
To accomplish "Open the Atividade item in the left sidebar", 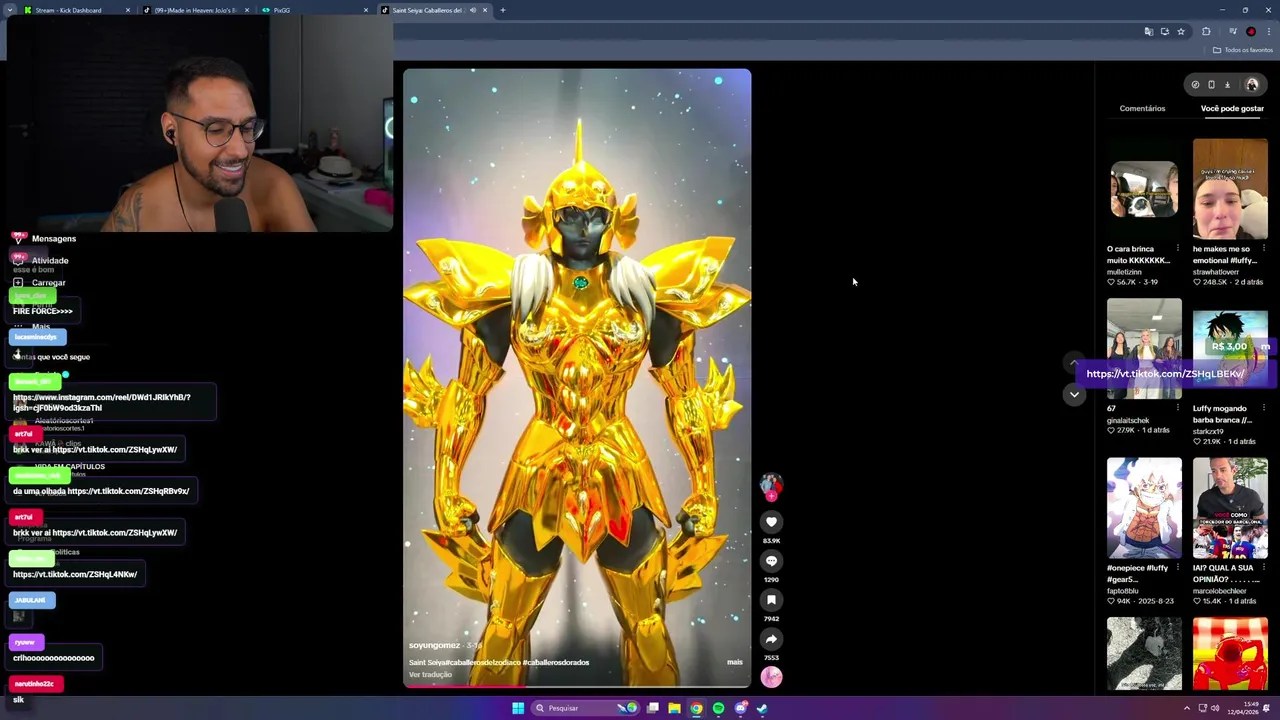I will pyautogui.click(x=41, y=261).
